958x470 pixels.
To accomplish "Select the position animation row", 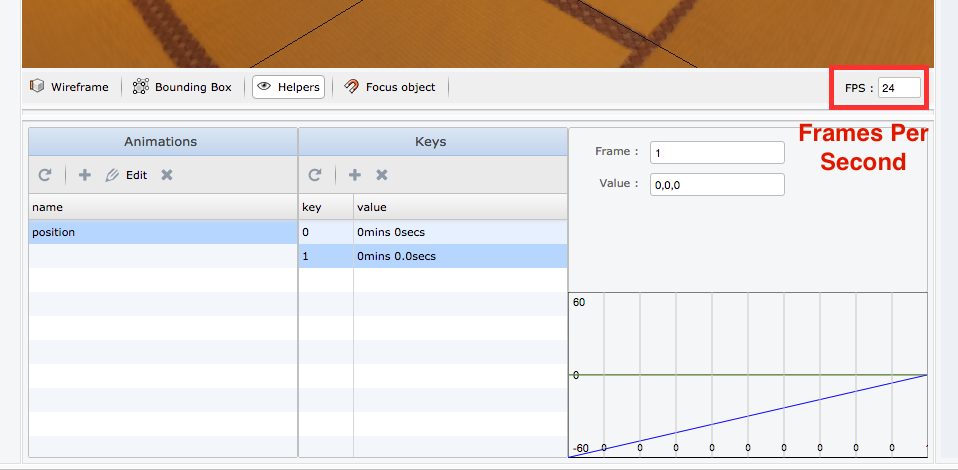I will point(163,232).
